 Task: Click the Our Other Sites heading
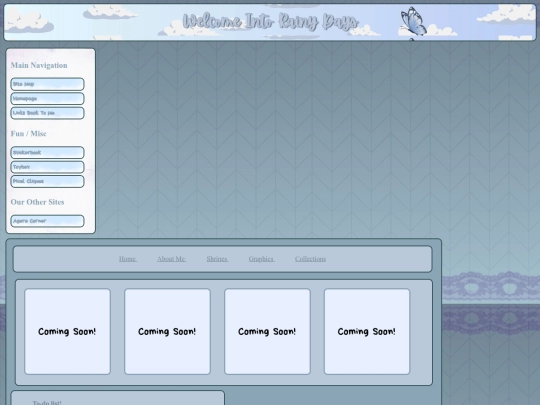38,202
